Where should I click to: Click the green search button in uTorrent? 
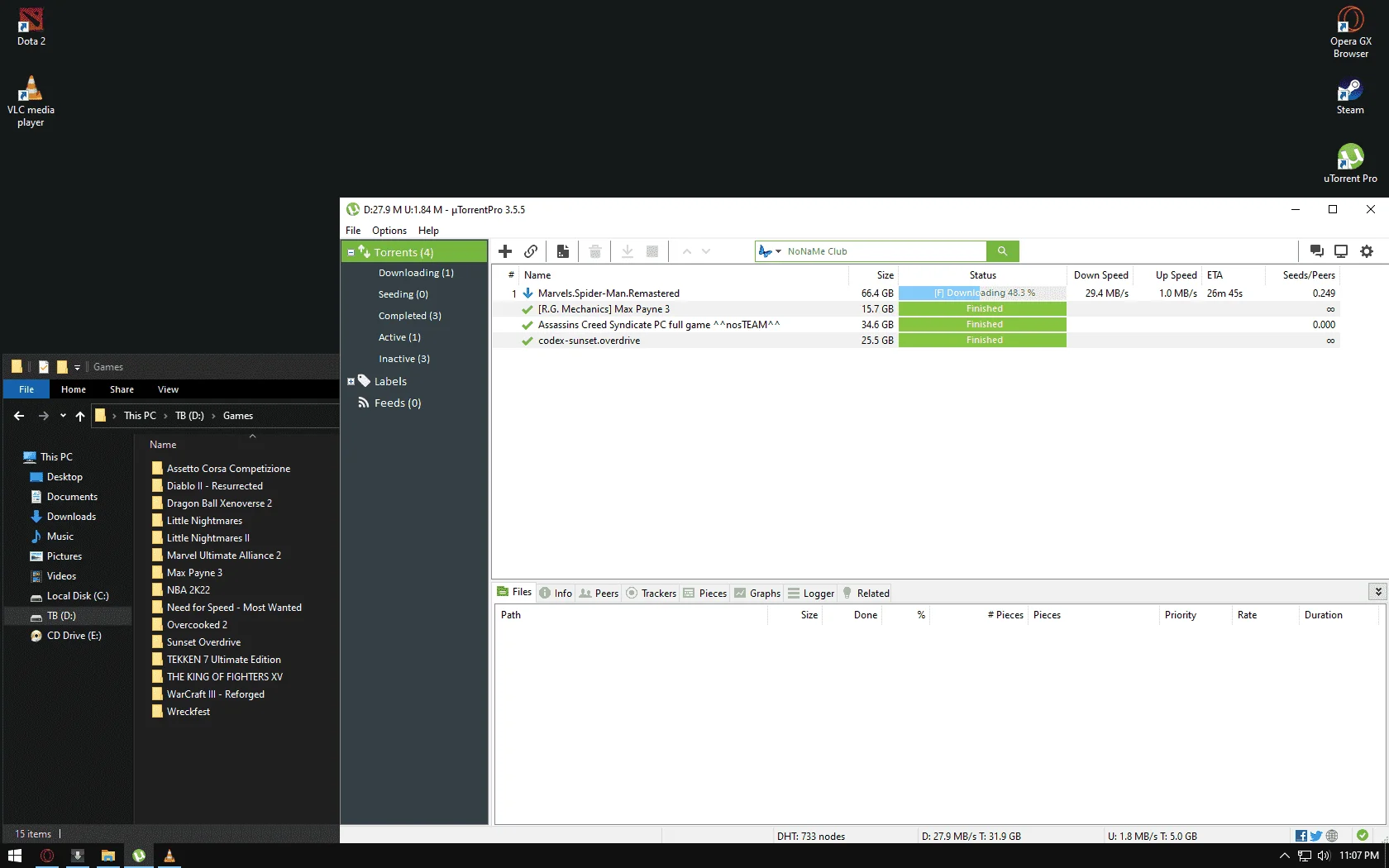click(x=1003, y=251)
